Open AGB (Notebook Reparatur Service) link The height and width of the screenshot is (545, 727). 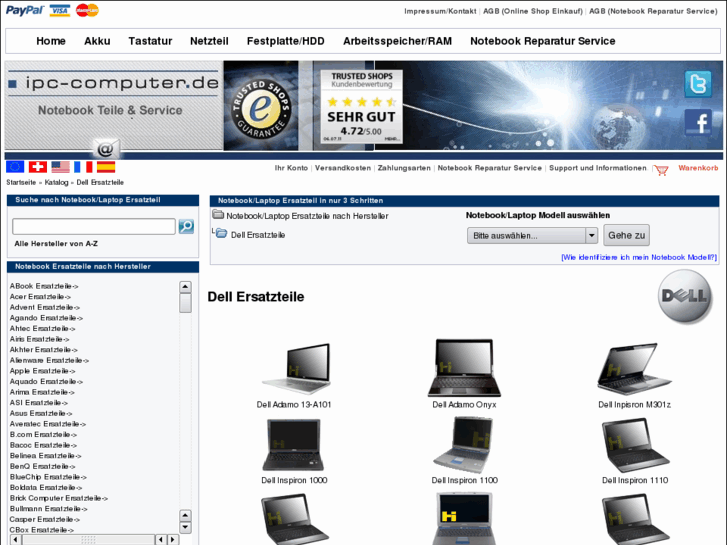pos(653,11)
